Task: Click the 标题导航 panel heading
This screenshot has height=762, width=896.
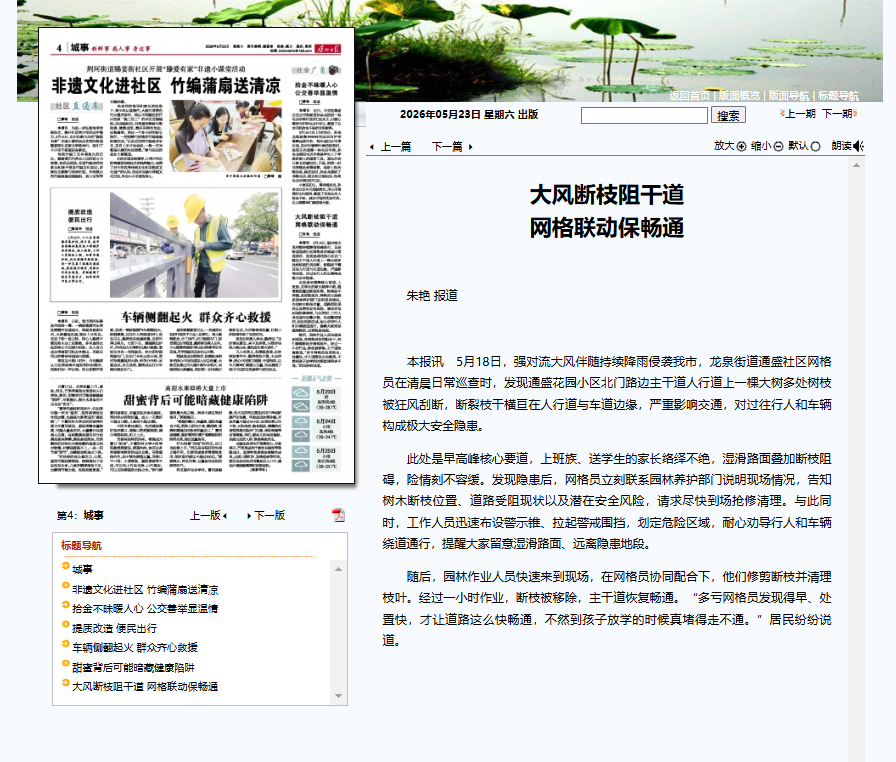Action: pyautogui.click(x=81, y=546)
